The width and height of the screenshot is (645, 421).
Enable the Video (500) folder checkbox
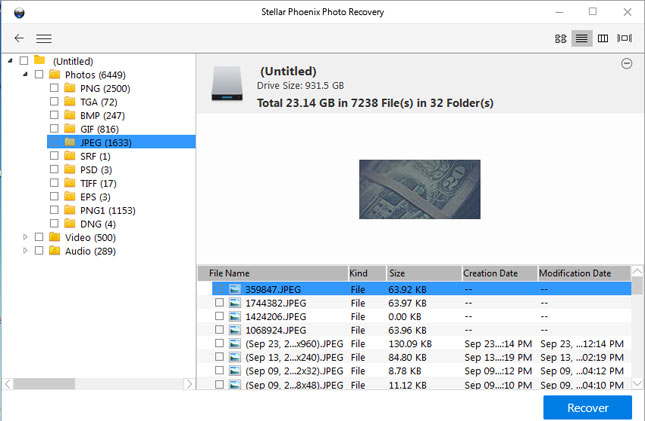tap(39, 237)
